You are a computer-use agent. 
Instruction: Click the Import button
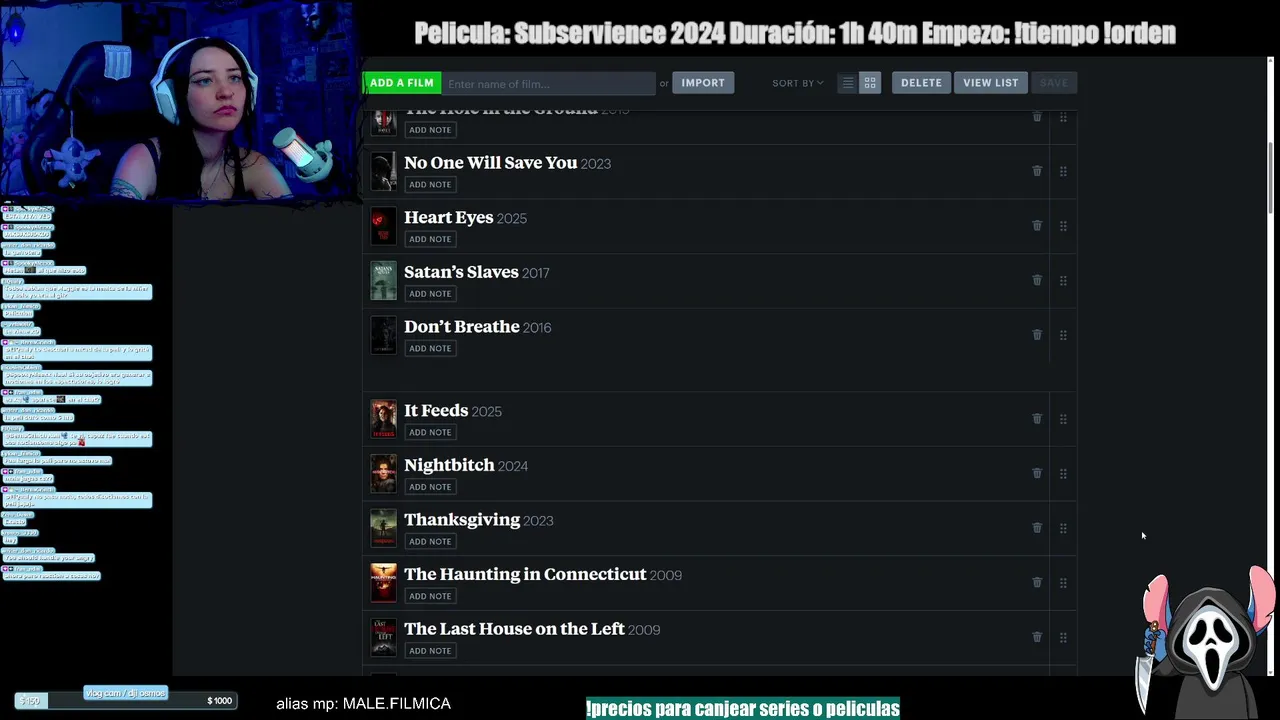[x=703, y=83]
